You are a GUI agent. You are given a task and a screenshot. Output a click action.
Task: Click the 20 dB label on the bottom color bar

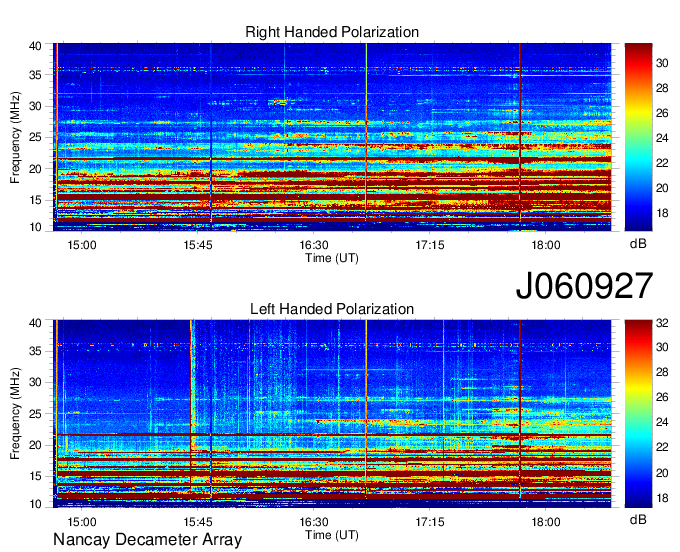(x=662, y=473)
